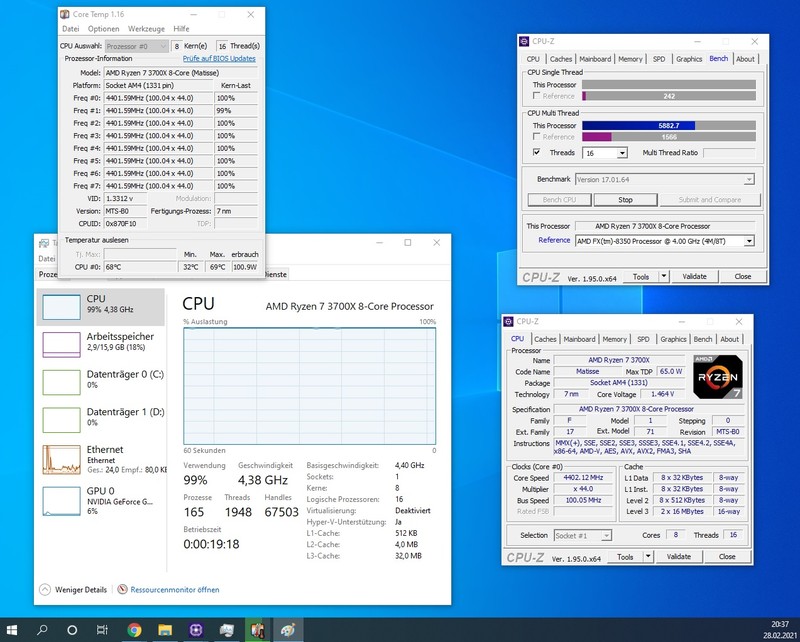
Task: Select the Ethernet graph in Task Manager
Action: point(60,457)
